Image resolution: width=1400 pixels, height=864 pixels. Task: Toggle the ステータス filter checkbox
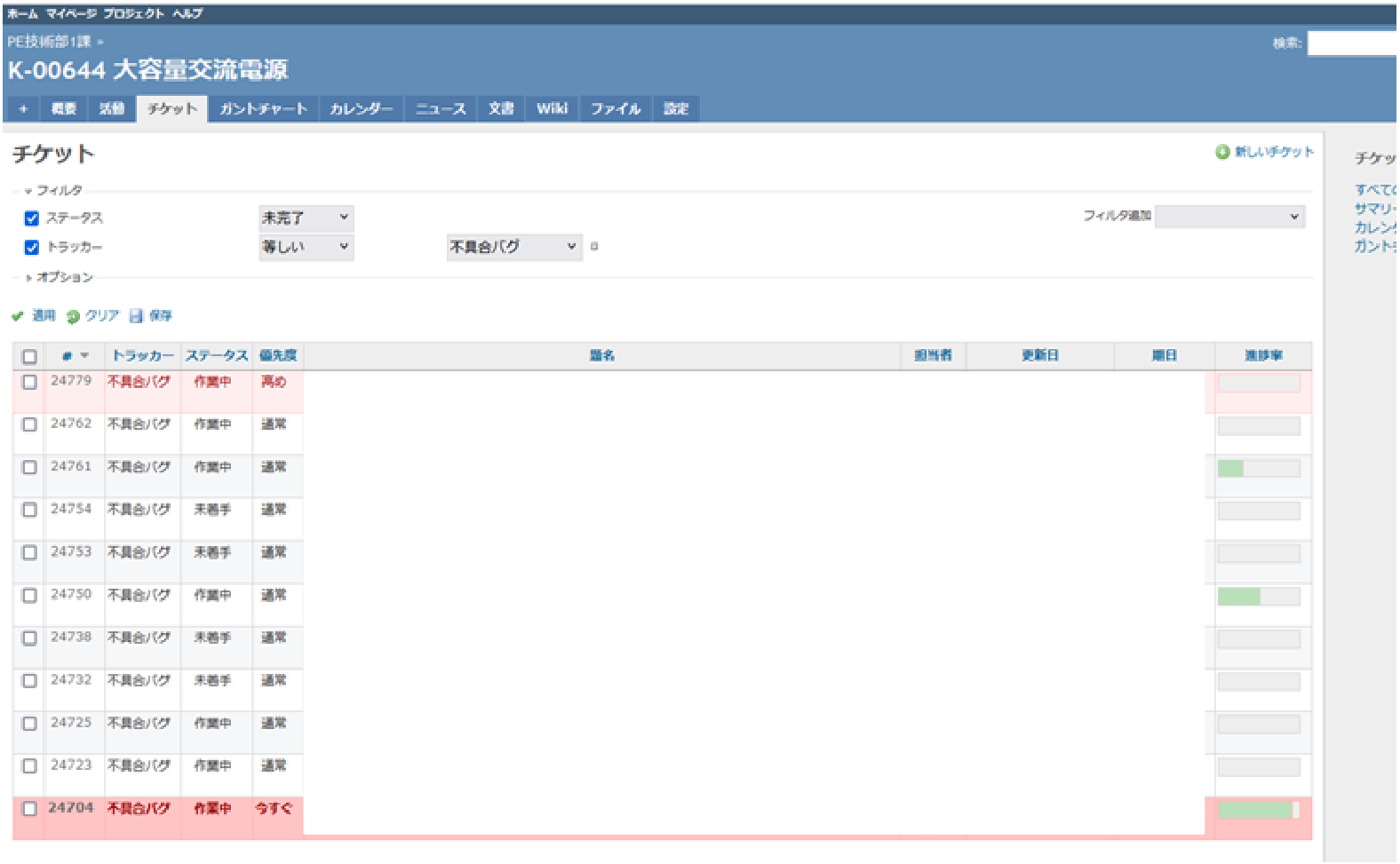tap(32, 218)
